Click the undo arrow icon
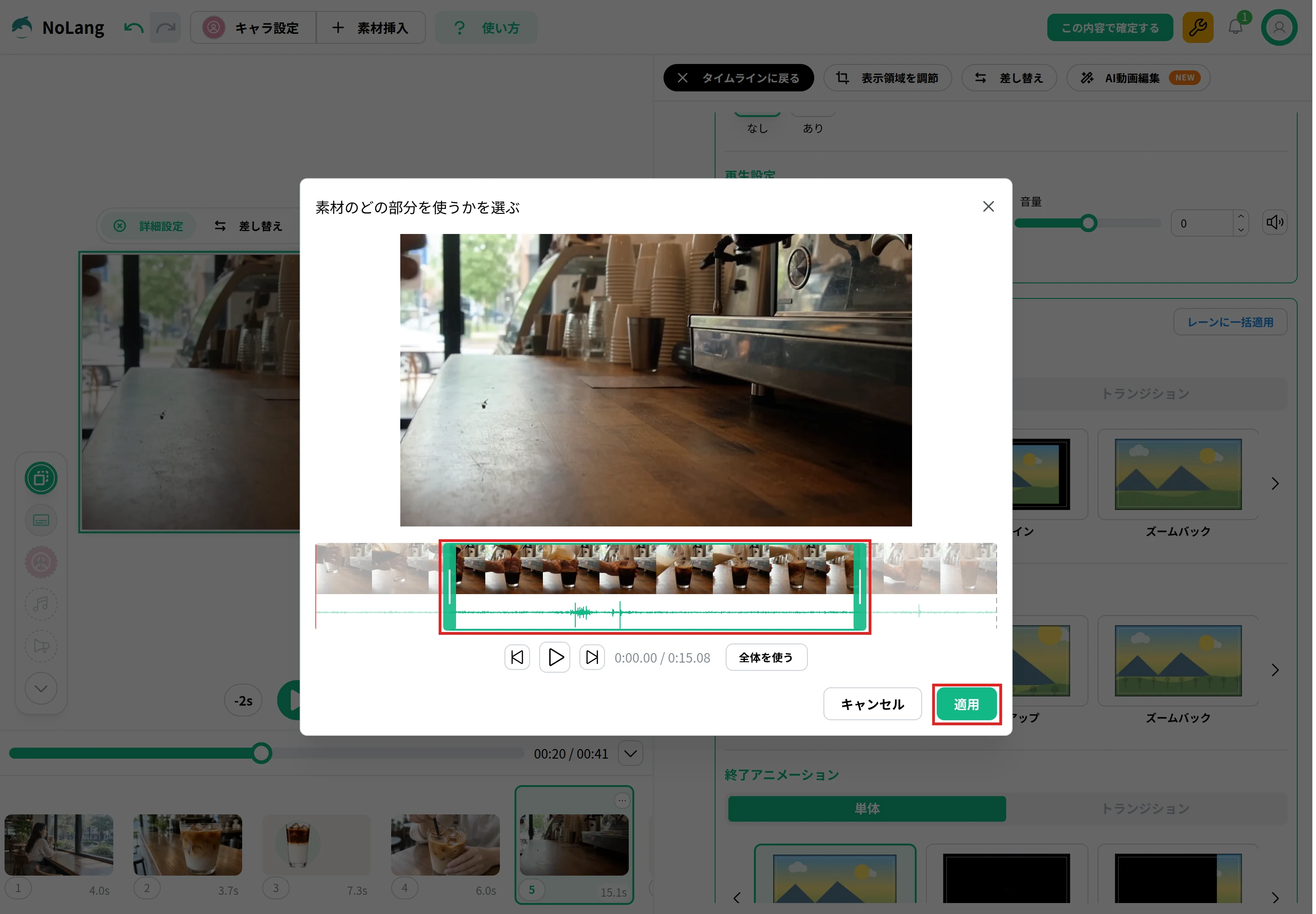Viewport: 1316px width, 914px height. [x=133, y=28]
